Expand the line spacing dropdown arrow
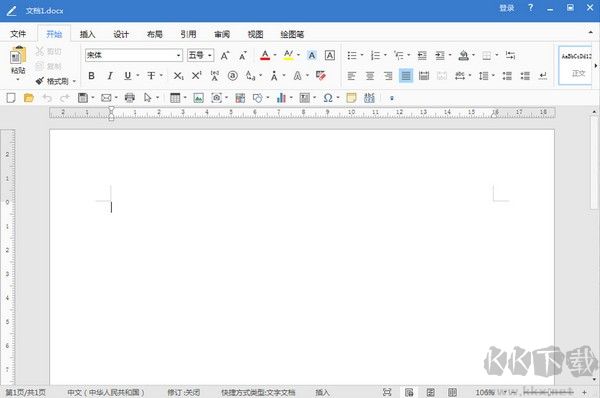This screenshot has height=398, width=600. coord(493,75)
